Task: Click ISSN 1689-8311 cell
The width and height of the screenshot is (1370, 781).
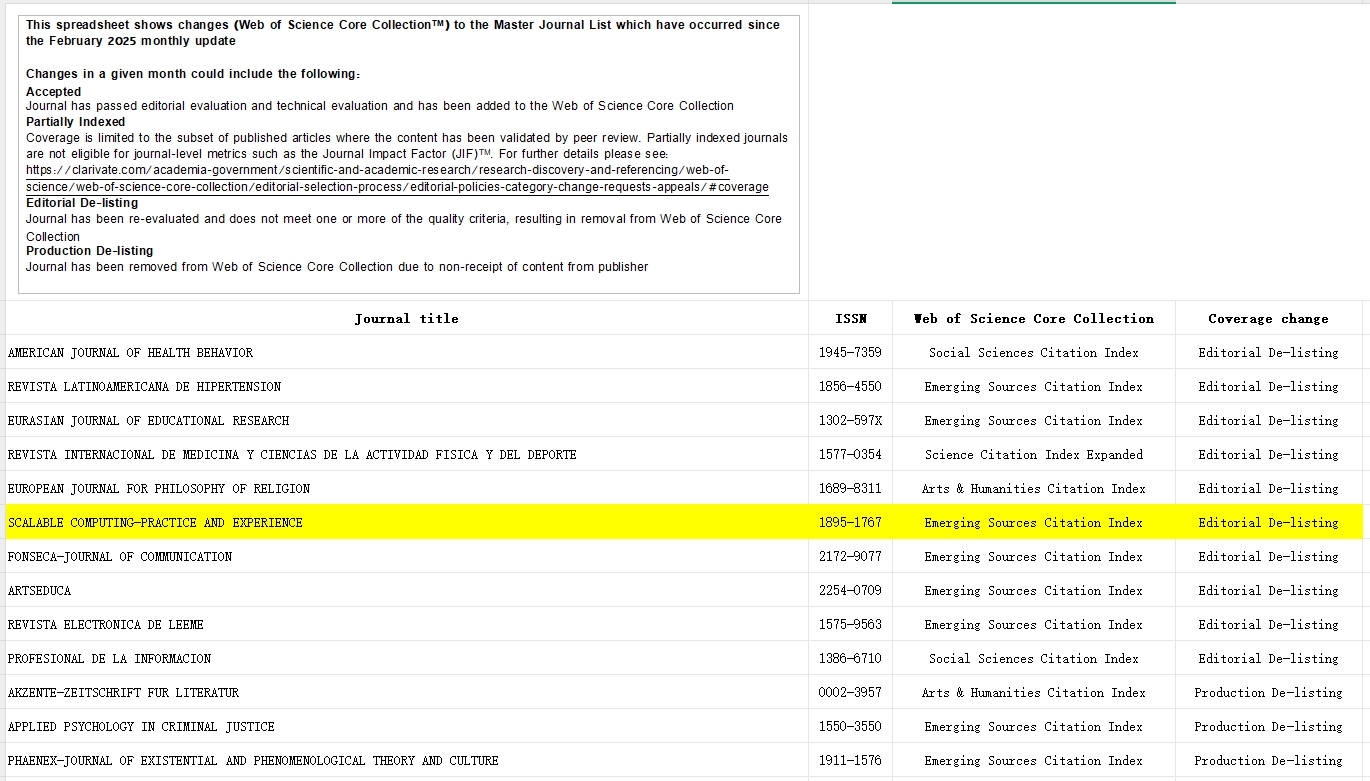Action: (x=851, y=488)
